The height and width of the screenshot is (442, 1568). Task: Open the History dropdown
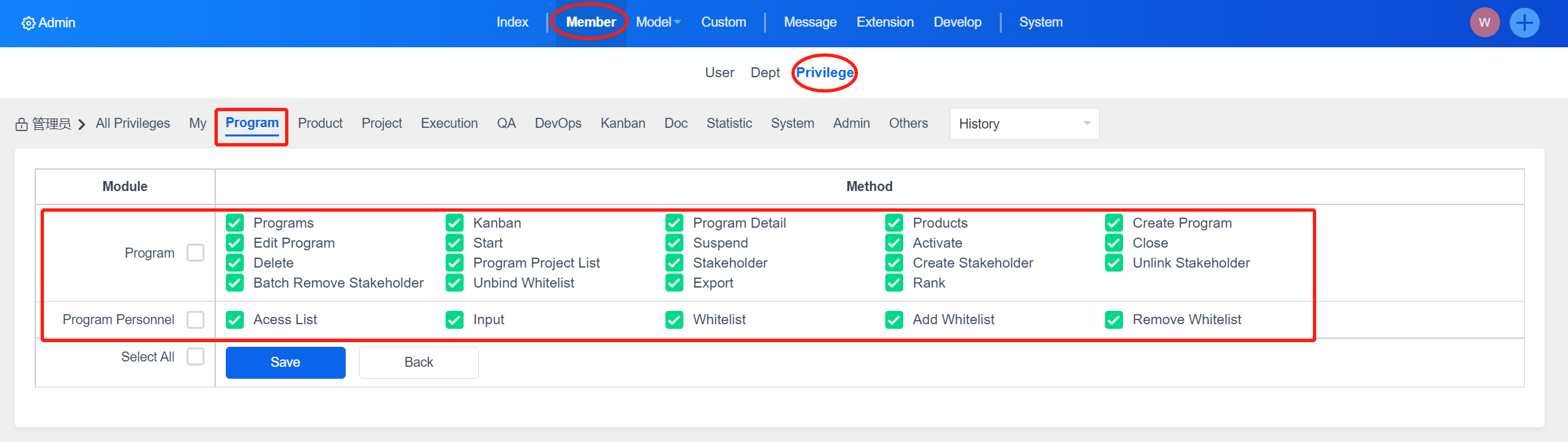1024,124
